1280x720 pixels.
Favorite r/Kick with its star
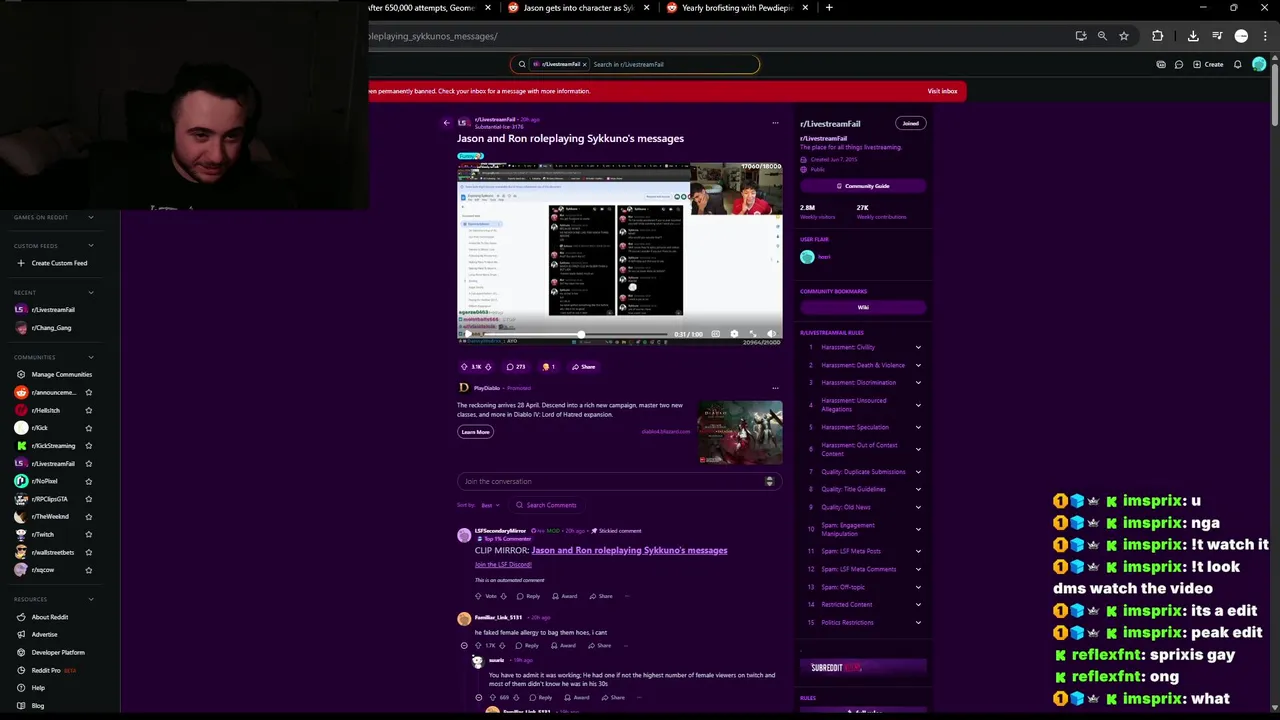point(89,428)
